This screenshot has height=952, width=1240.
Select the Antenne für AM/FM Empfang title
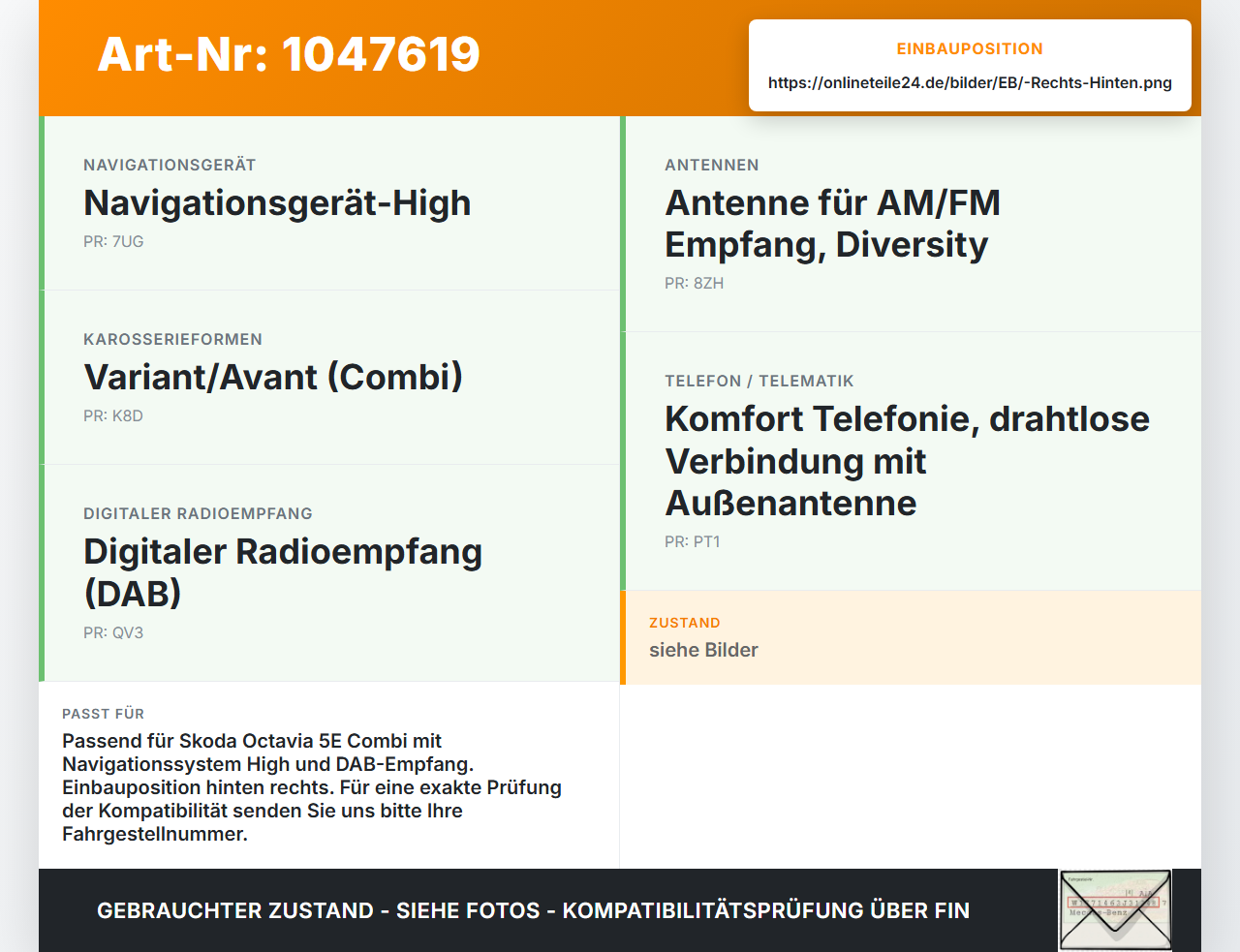832,224
